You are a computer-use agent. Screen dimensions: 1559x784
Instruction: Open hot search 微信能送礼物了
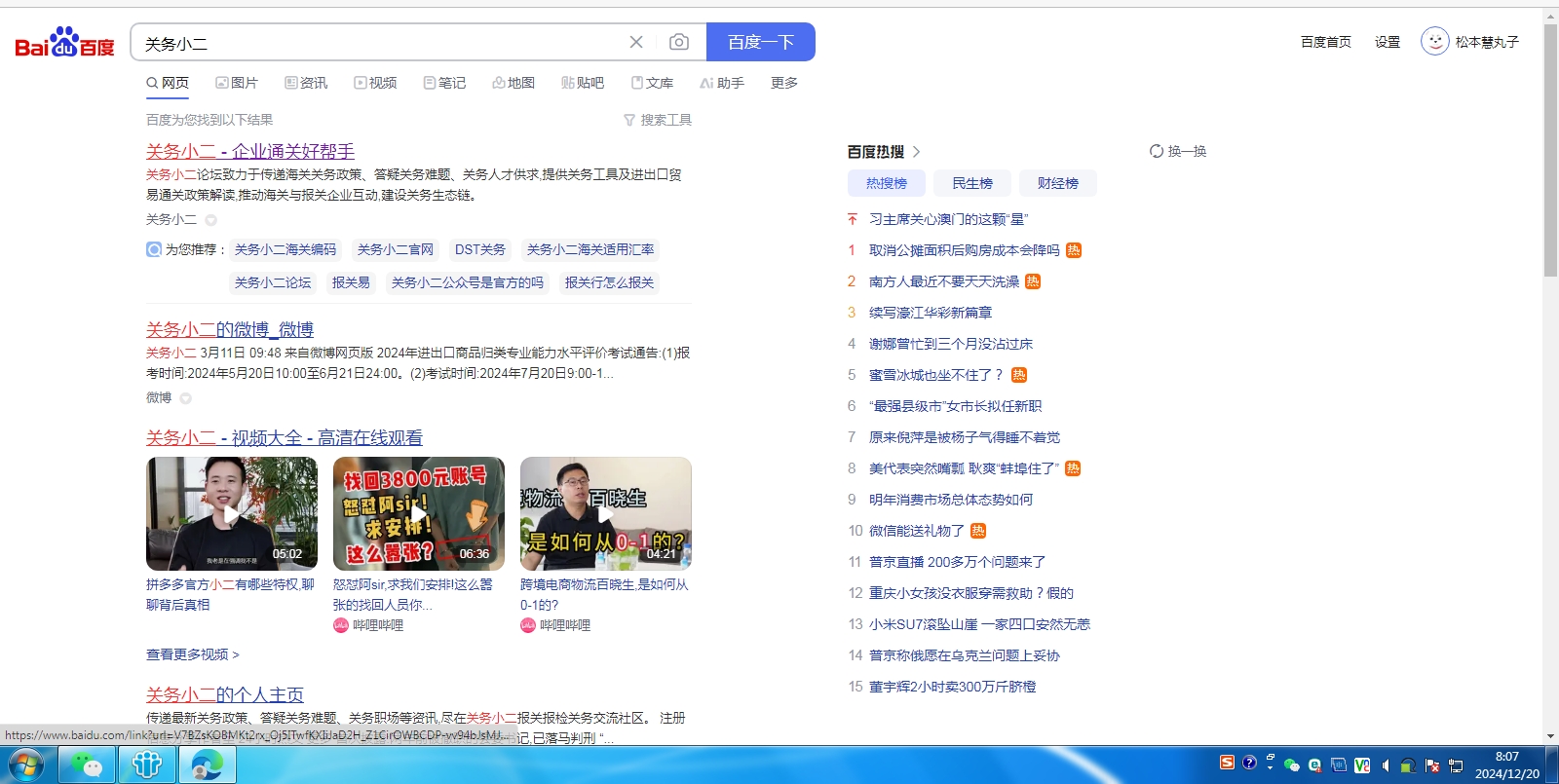pos(917,531)
